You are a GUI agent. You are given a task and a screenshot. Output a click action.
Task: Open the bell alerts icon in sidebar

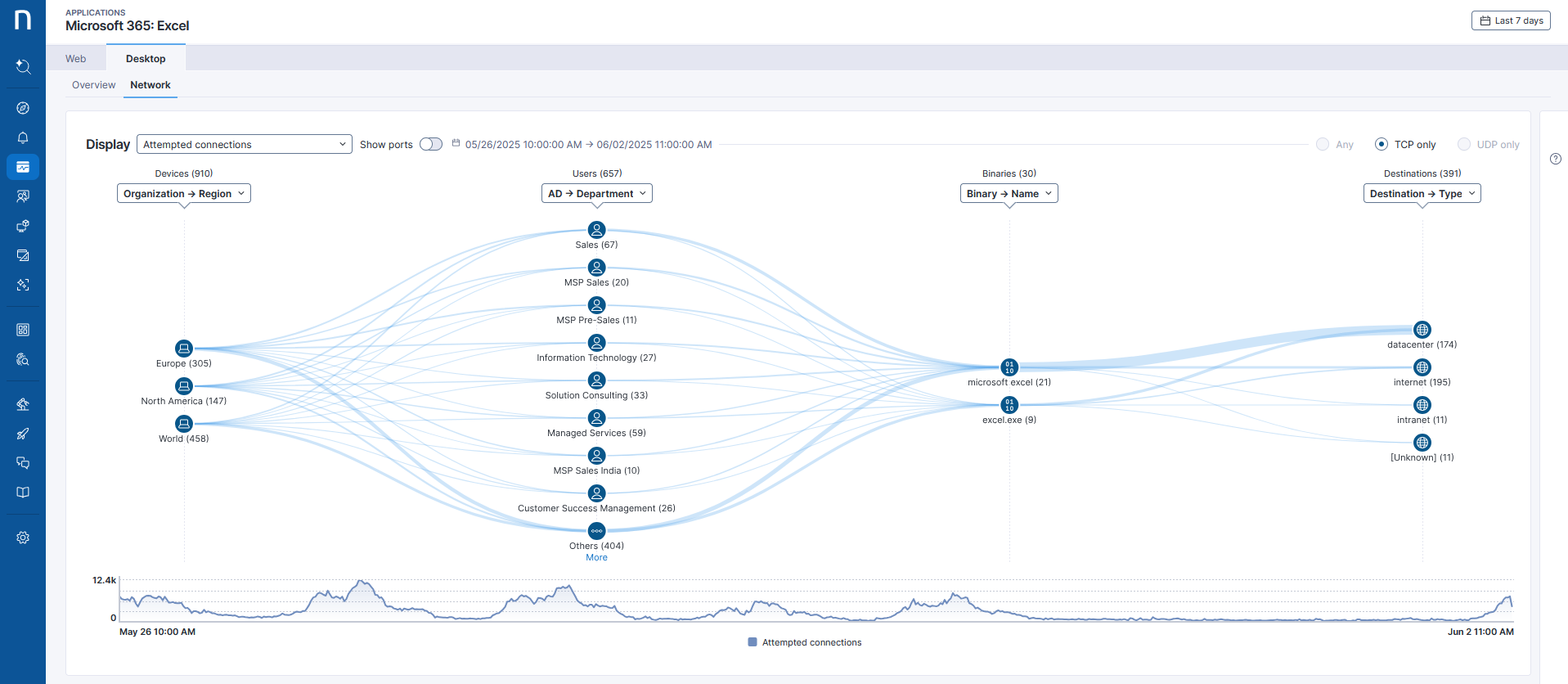tap(23, 137)
